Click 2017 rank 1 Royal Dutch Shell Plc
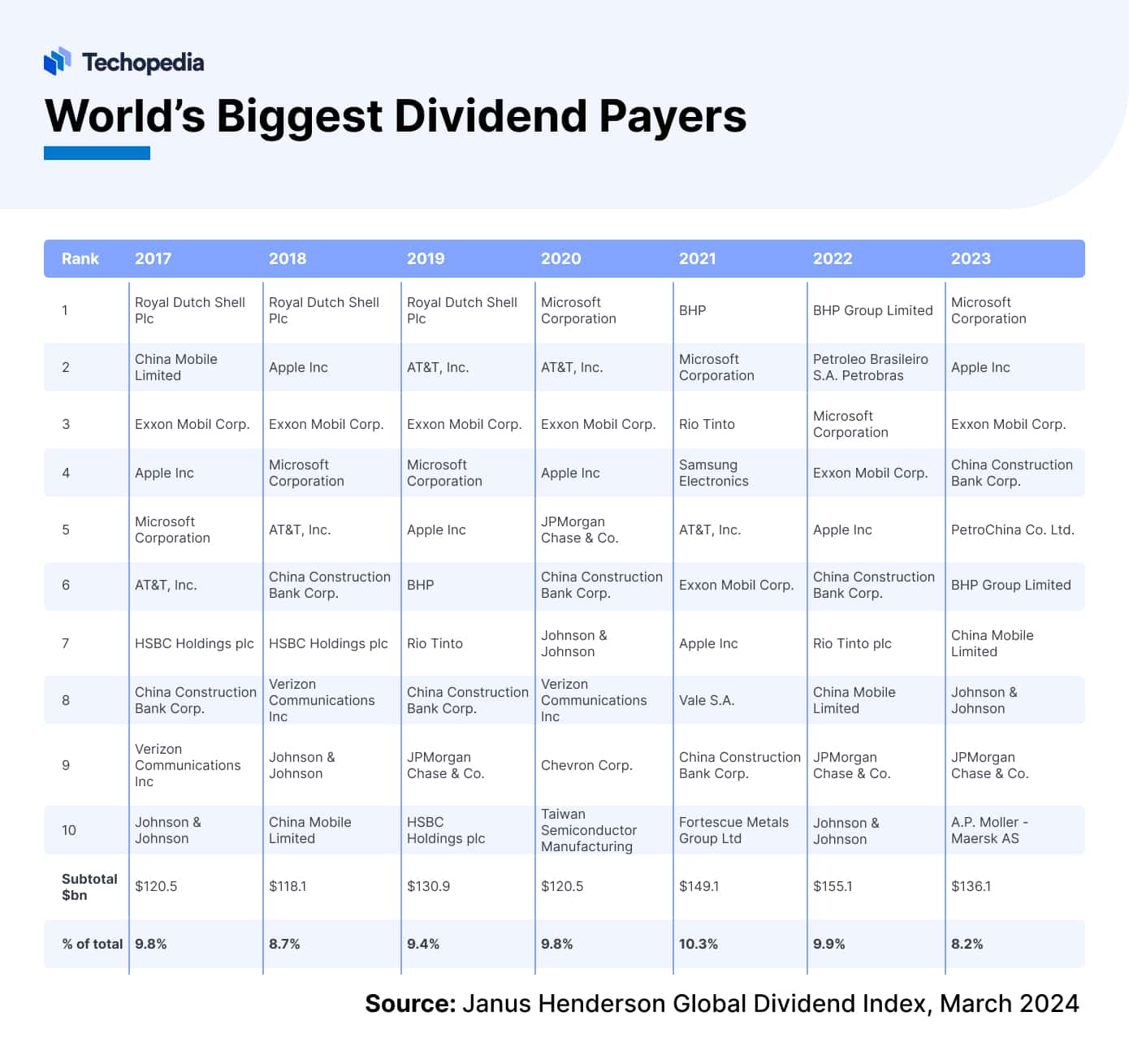The height and width of the screenshot is (1064, 1129). pos(190,310)
